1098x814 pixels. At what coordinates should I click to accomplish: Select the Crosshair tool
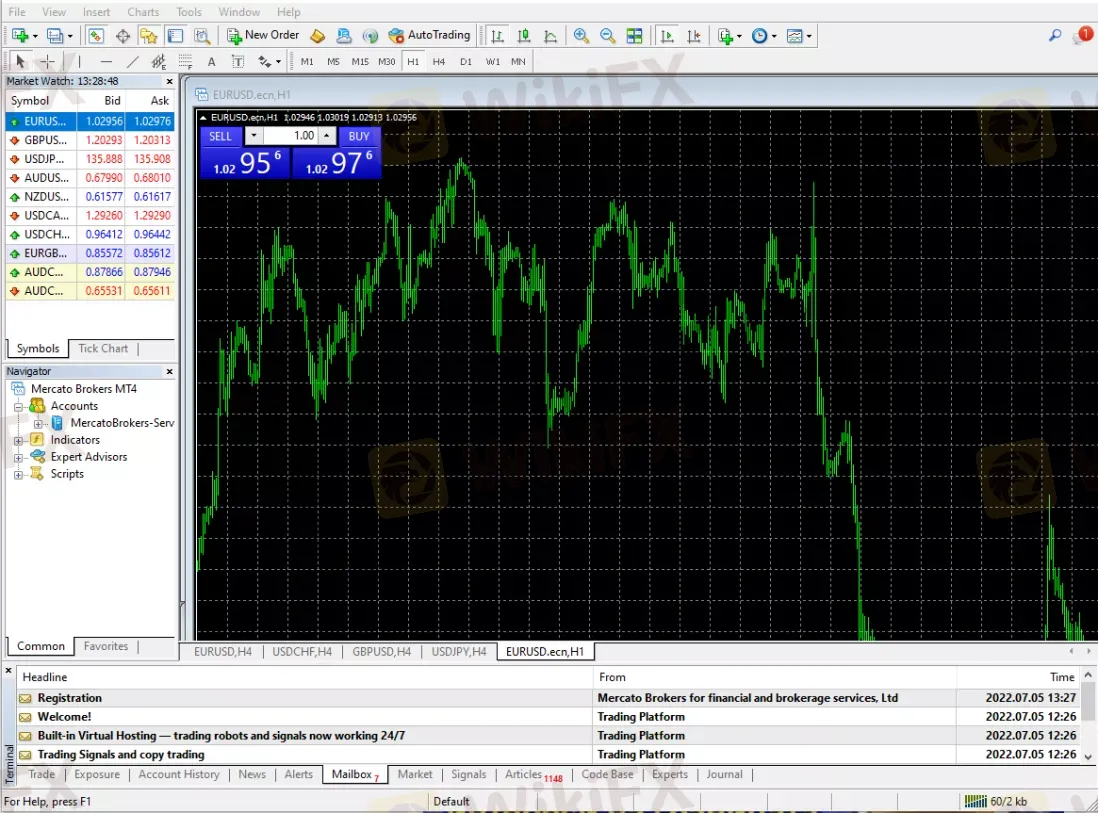tap(47, 61)
